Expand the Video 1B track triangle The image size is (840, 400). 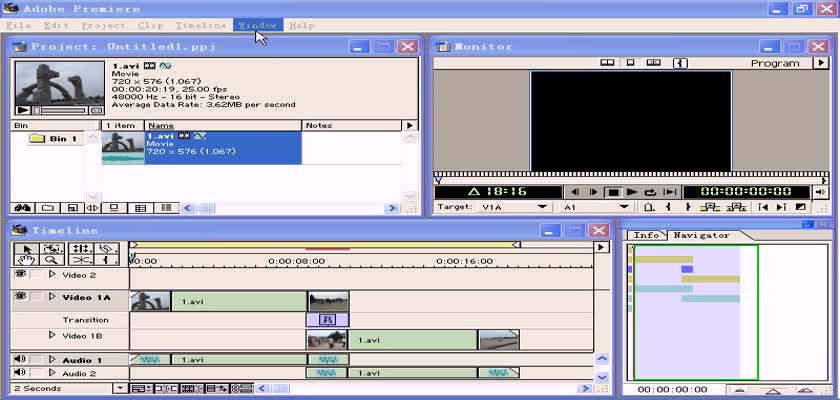click(x=52, y=335)
